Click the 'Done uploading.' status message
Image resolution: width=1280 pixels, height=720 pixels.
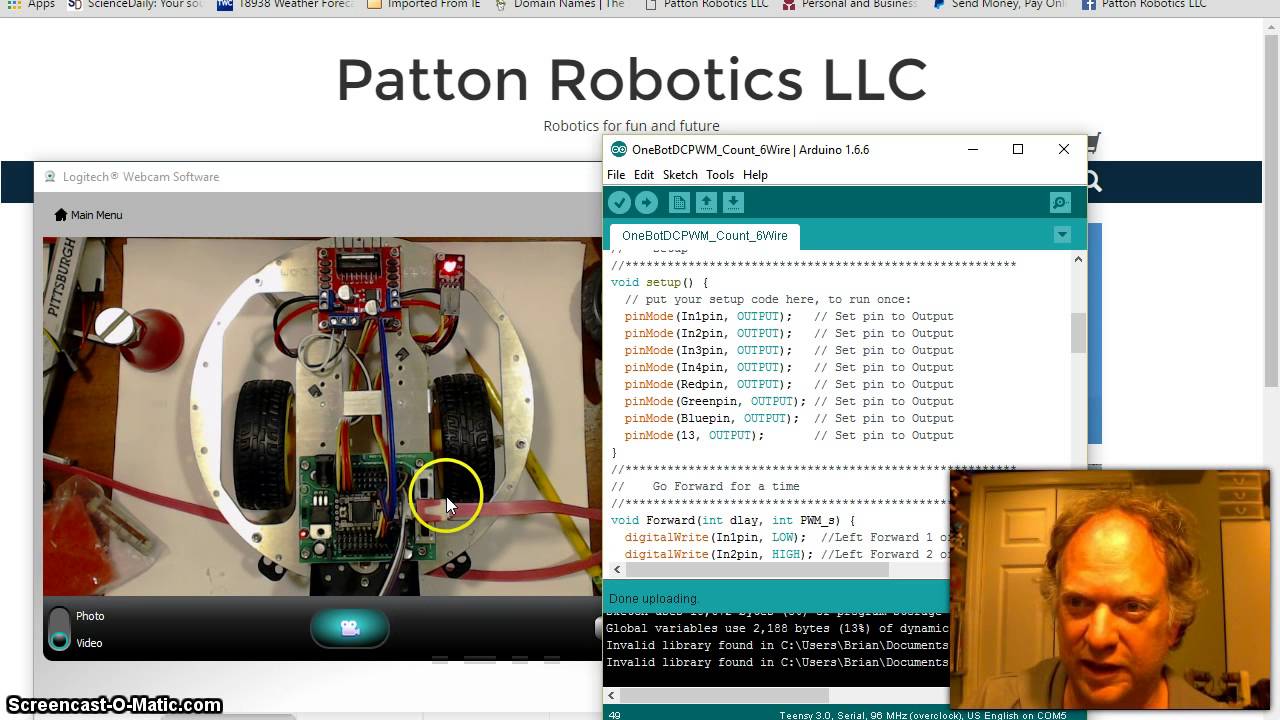[x=653, y=599]
